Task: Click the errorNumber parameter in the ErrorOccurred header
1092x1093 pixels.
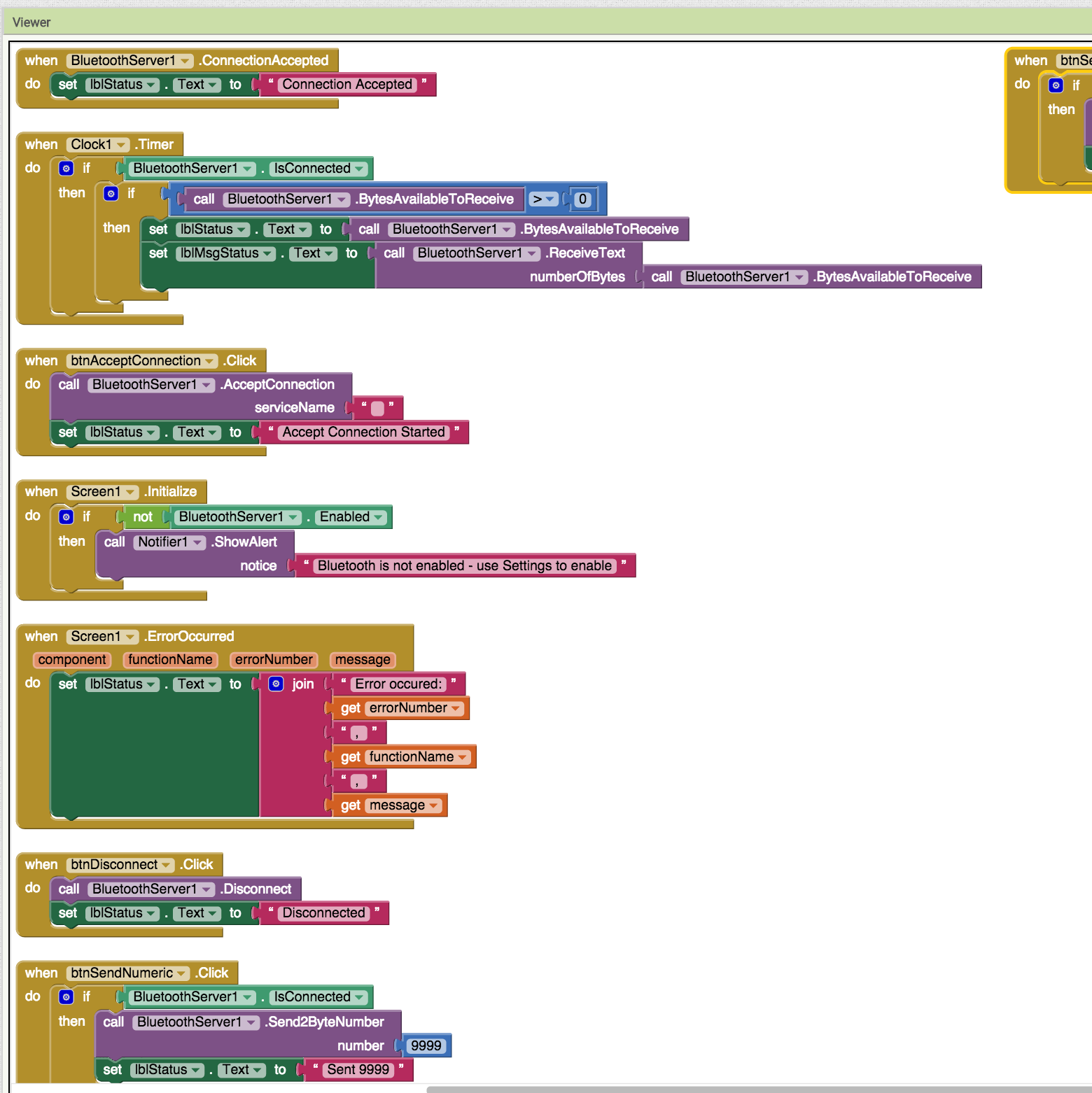Action: point(274,660)
